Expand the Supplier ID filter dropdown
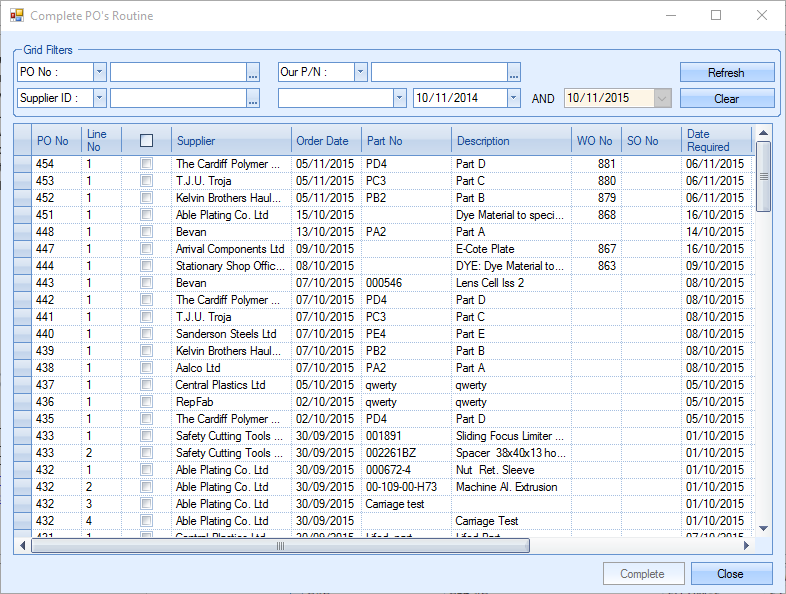 (x=99, y=98)
